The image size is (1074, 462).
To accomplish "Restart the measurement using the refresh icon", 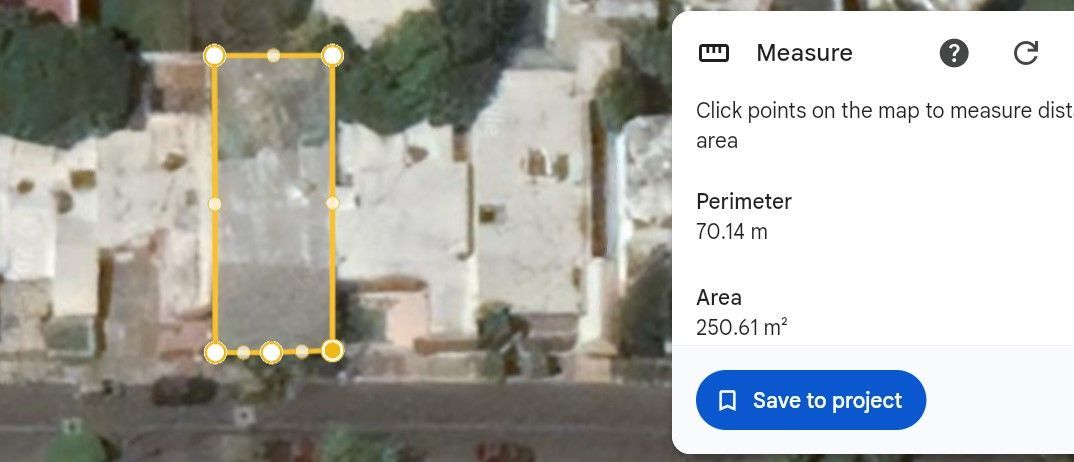I will click(1025, 53).
